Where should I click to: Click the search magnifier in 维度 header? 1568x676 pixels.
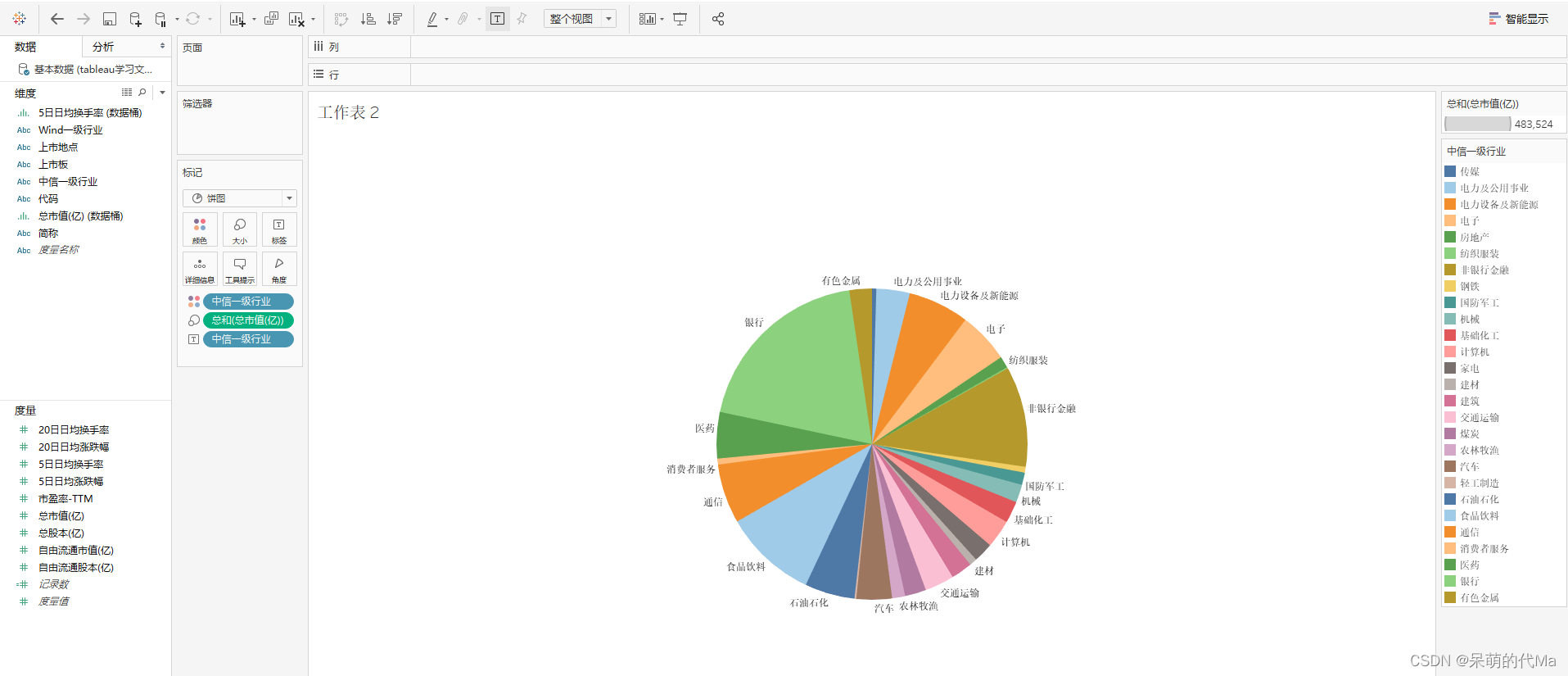click(x=142, y=93)
